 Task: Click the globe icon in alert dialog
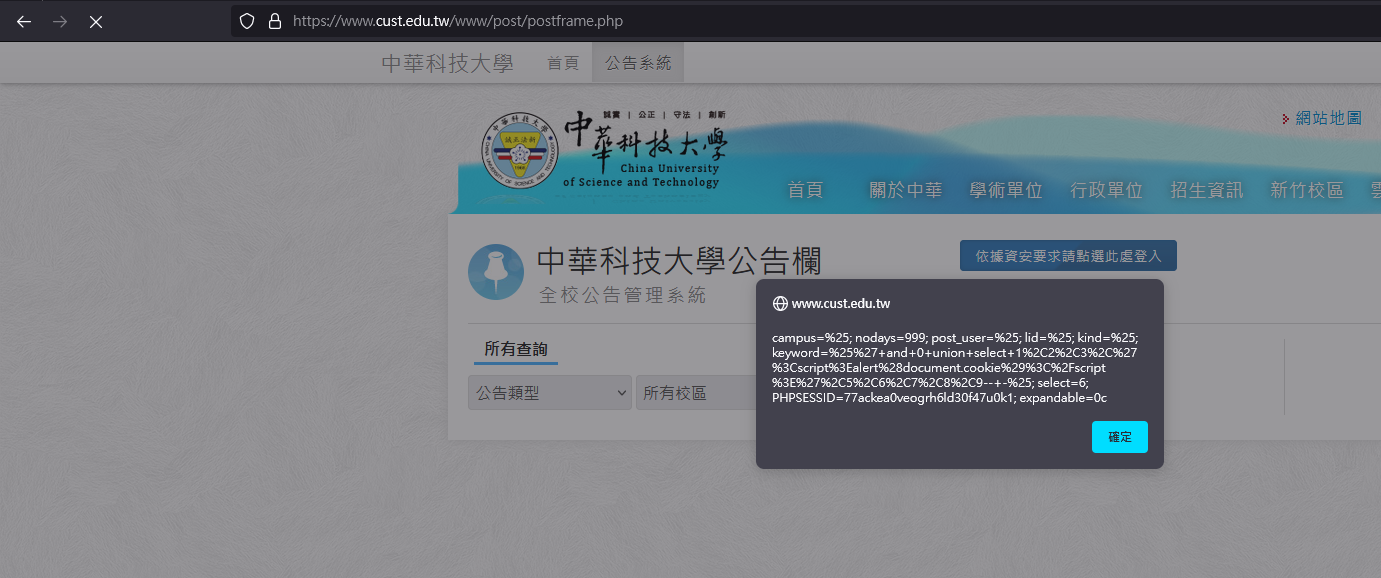click(780, 304)
